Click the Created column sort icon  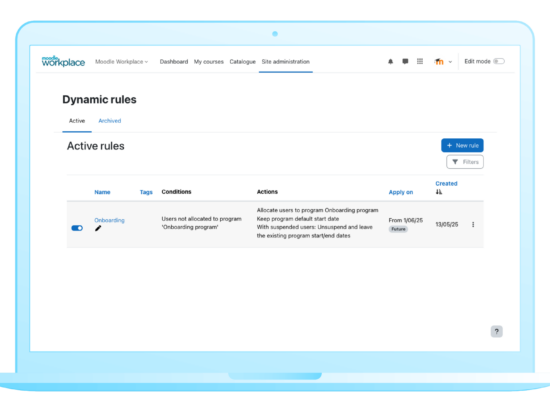(439, 192)
